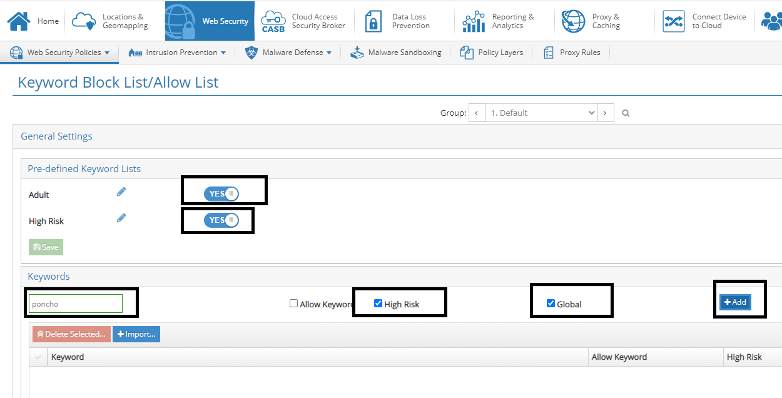Click the Malware Sandboxing icon

coord(357,52)
